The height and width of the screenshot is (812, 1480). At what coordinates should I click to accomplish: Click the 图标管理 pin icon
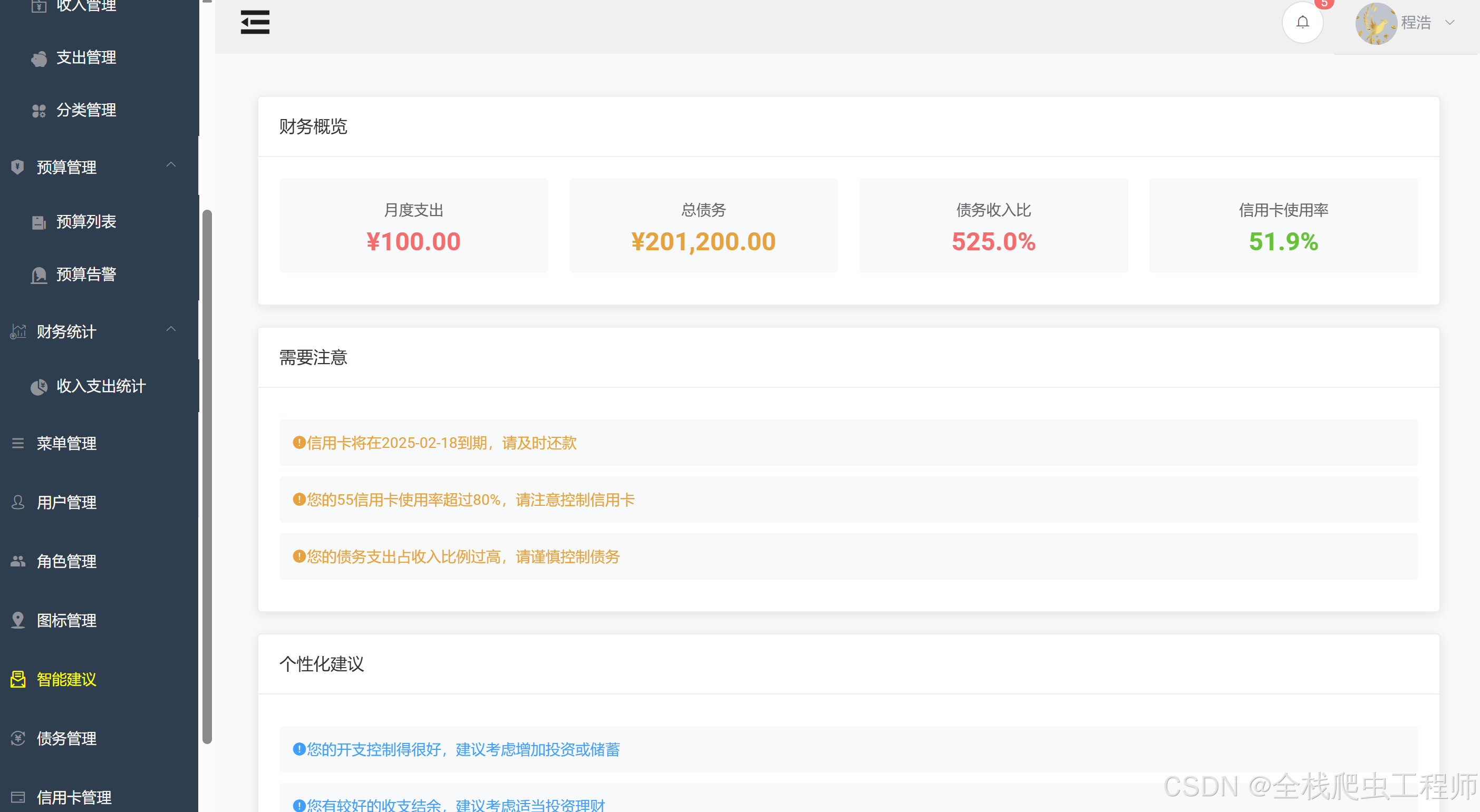(x=18, y=620)
